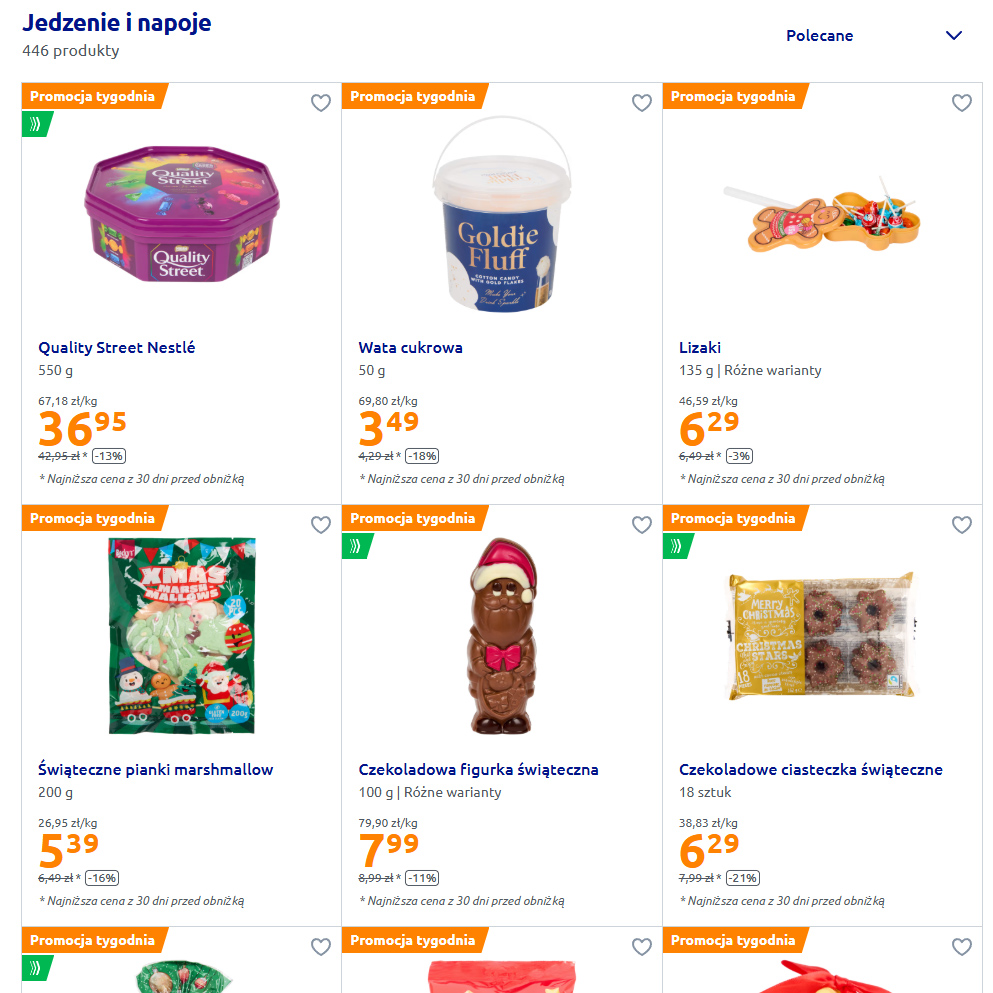
Task: Click the heart on Czekoladowa figurka świąteczna
Action: pos(641,525)
